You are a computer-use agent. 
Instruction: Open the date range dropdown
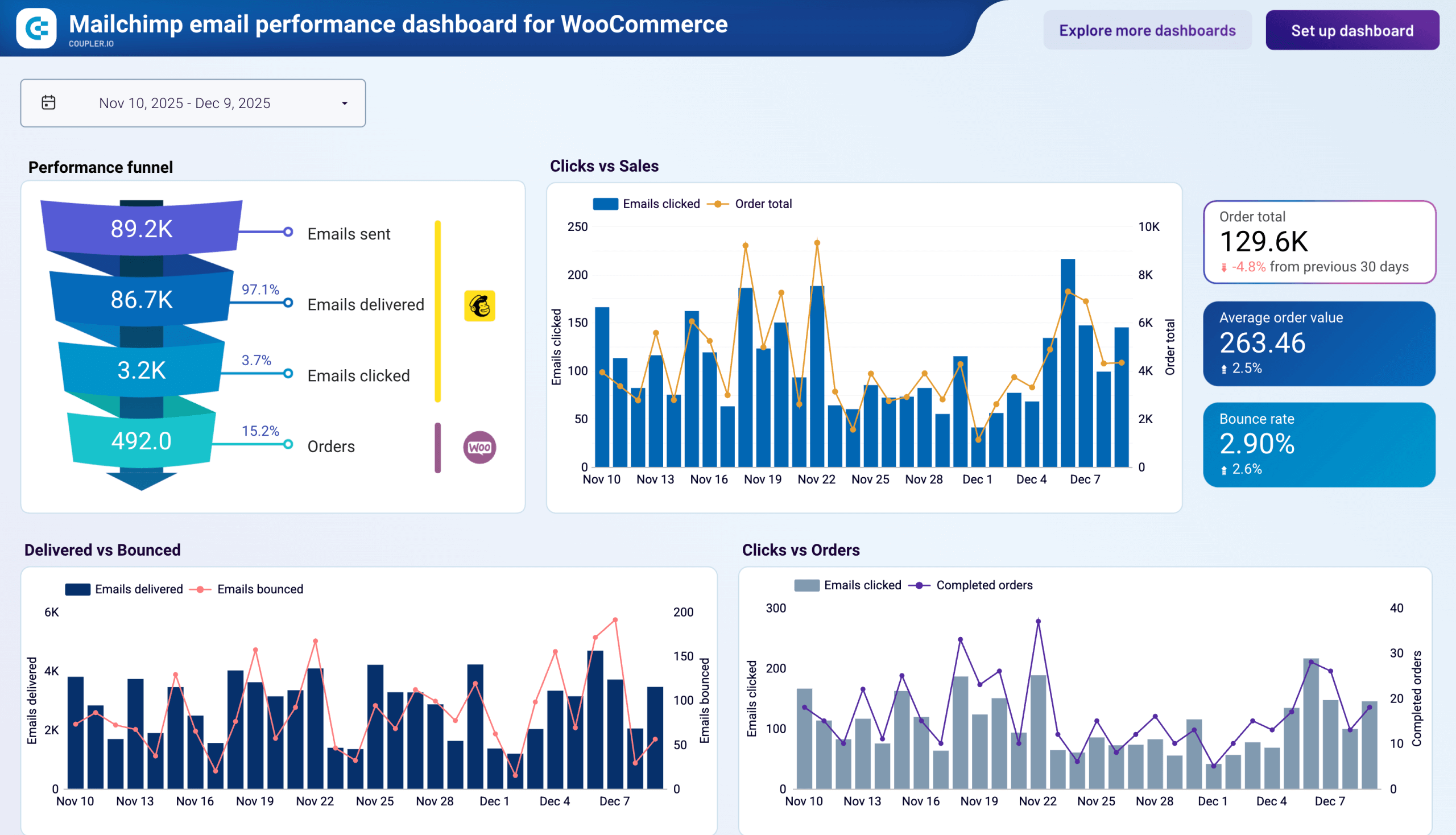[x=345, y=102]
